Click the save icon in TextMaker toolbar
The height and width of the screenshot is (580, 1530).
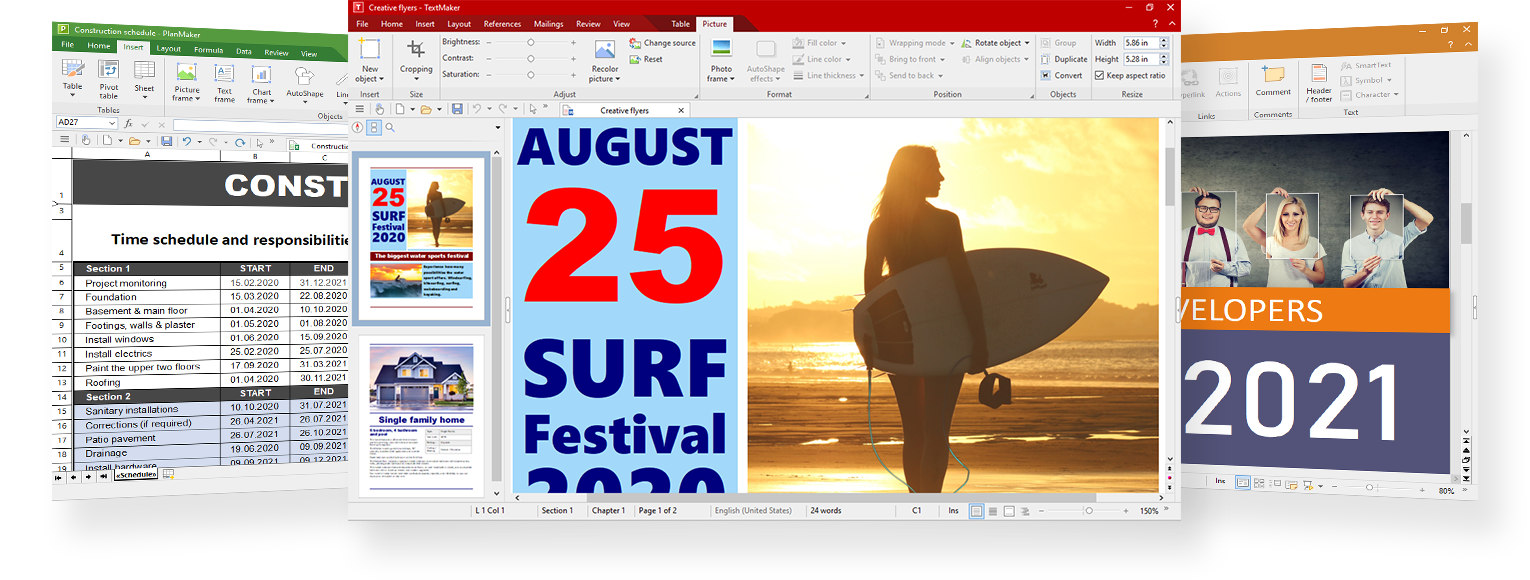coord(457,109)
